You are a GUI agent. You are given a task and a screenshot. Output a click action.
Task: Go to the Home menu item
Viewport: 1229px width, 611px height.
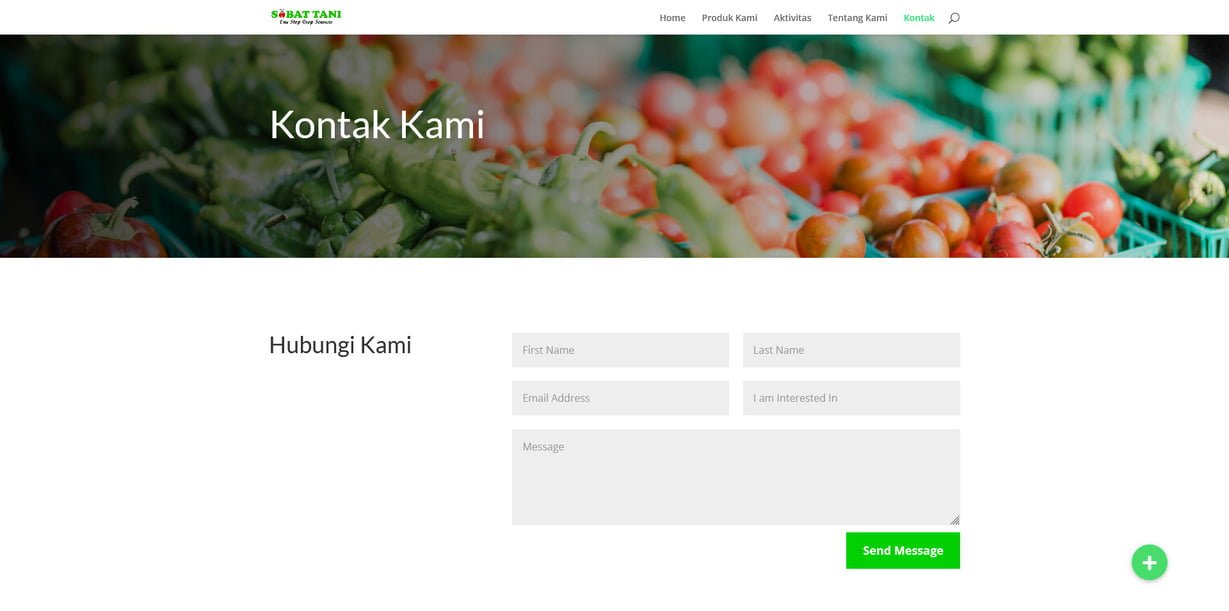click(x=672, y=18)
